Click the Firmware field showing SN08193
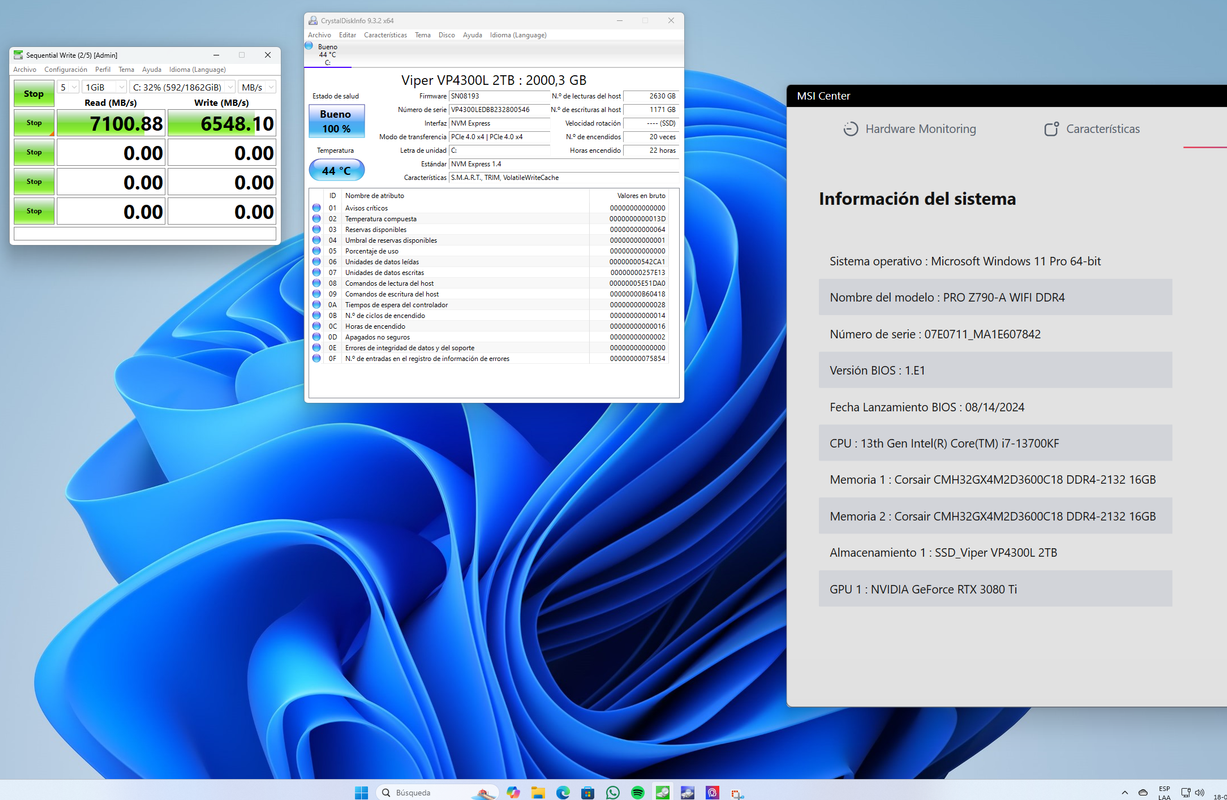The height and width of the screenshot is (800, 1227). click(499, 96)
